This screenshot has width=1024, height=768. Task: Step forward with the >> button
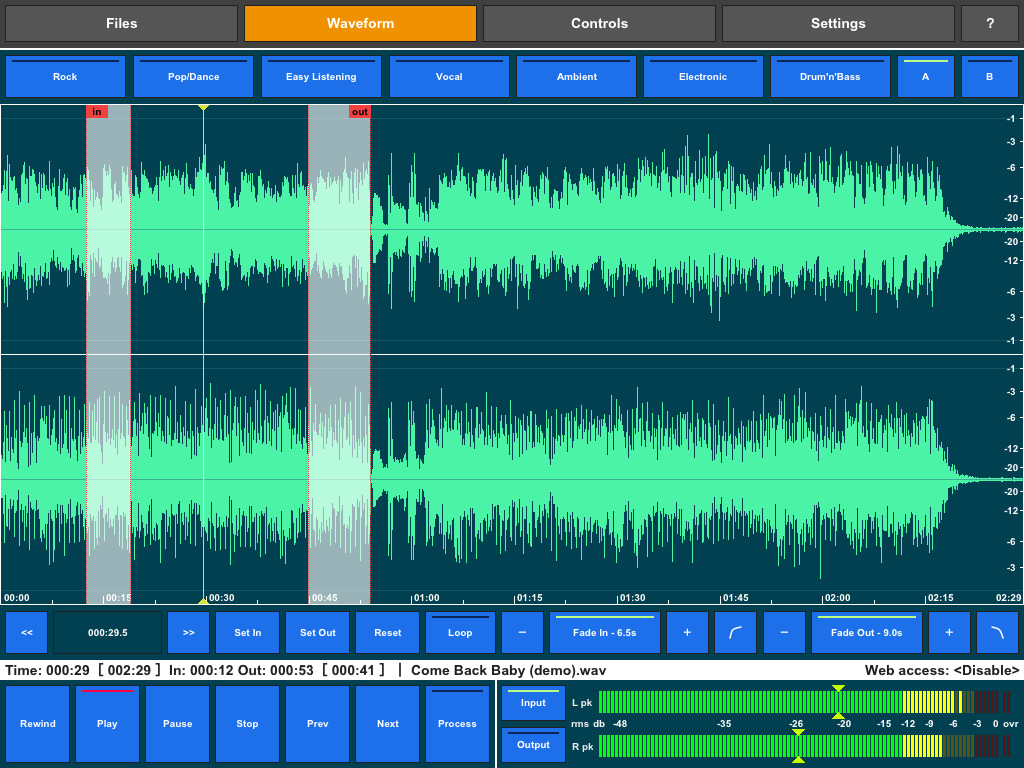[189, 632]
